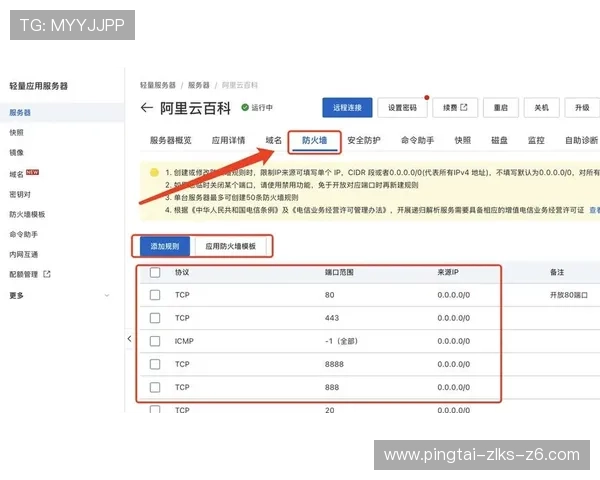Open the 磁盘 tab

(499, 140)
